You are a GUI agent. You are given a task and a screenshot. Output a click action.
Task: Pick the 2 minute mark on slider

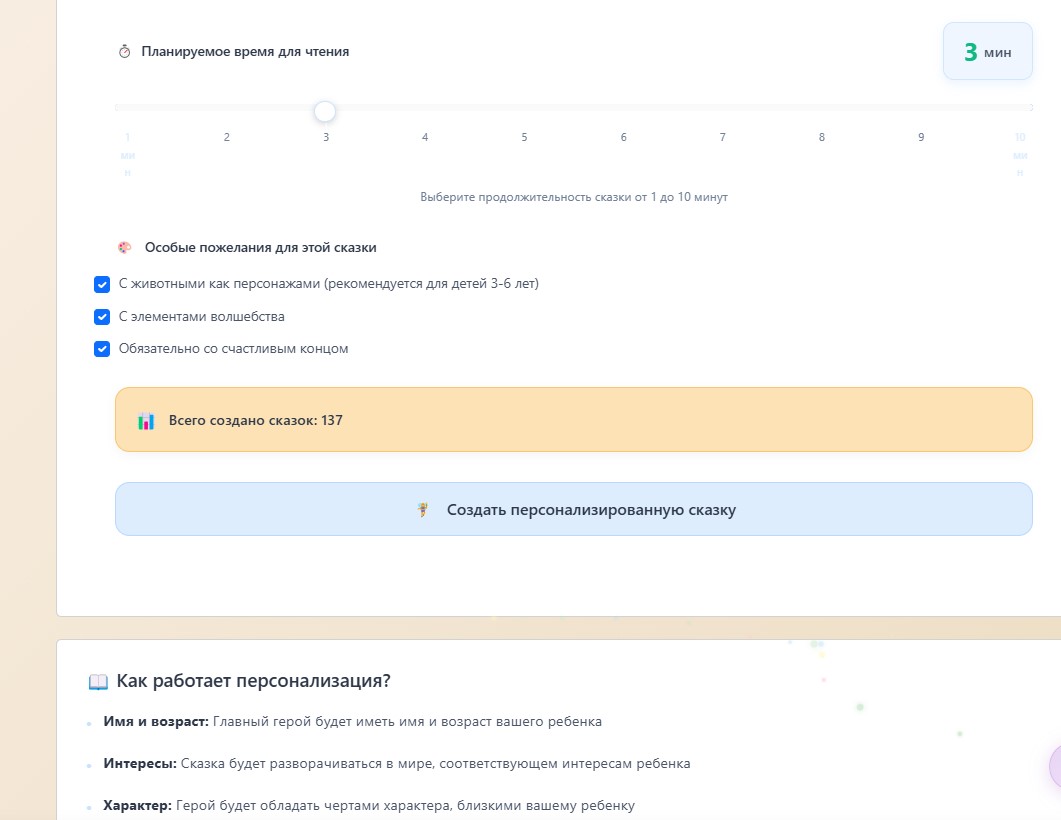click(227, 137)
